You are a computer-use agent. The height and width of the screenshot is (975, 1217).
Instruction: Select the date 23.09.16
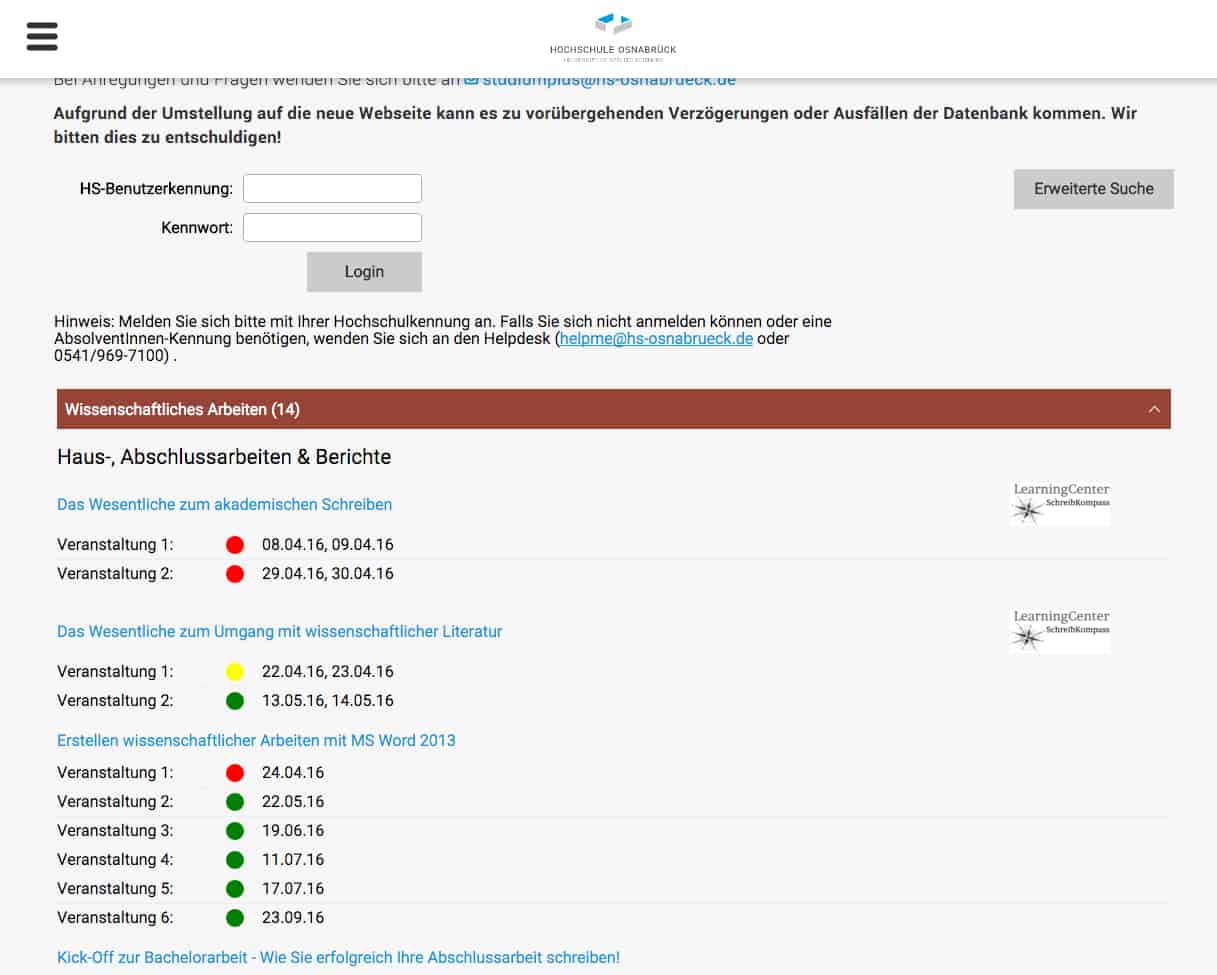pos(293,918)
